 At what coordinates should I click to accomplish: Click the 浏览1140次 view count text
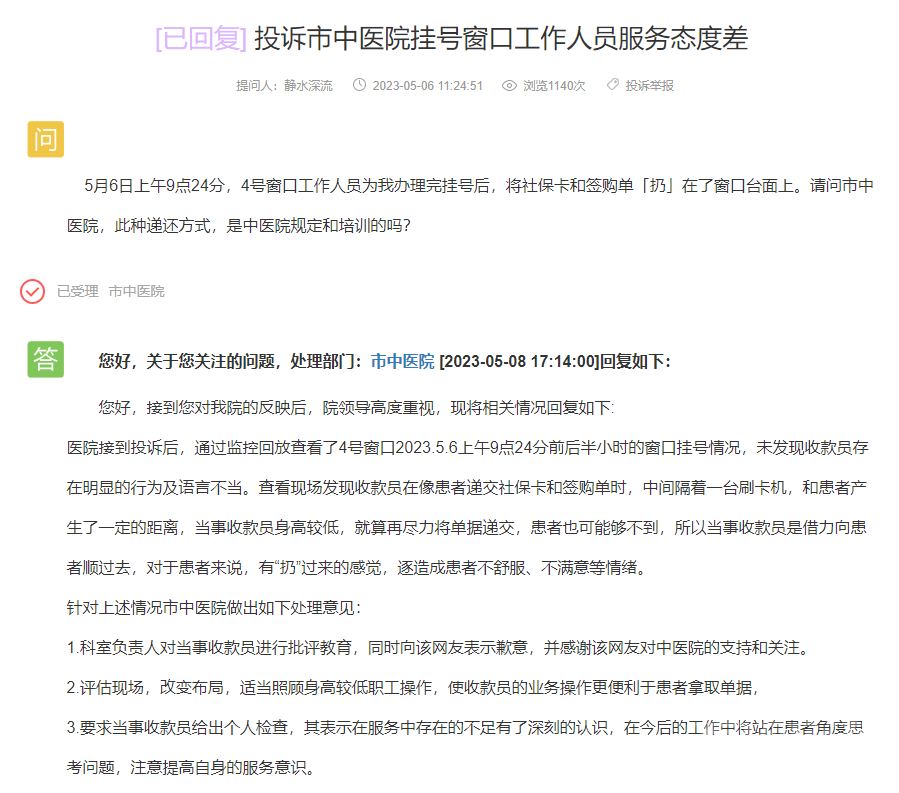[x=554, y=85]
